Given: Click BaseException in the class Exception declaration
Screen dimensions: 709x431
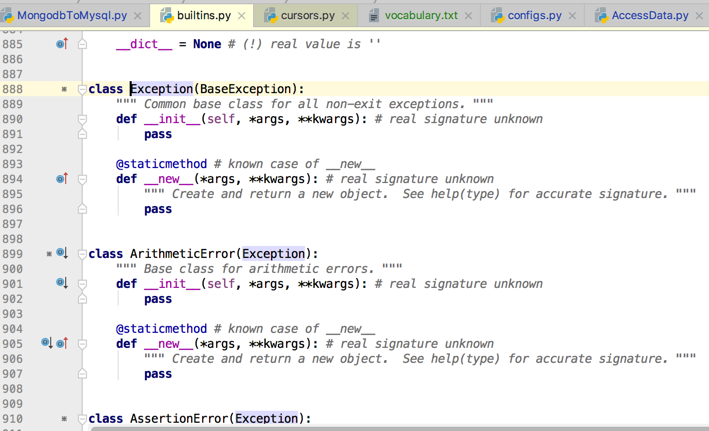Looking at the screenshot, I should pyautogui.click(x=246, y=89).
